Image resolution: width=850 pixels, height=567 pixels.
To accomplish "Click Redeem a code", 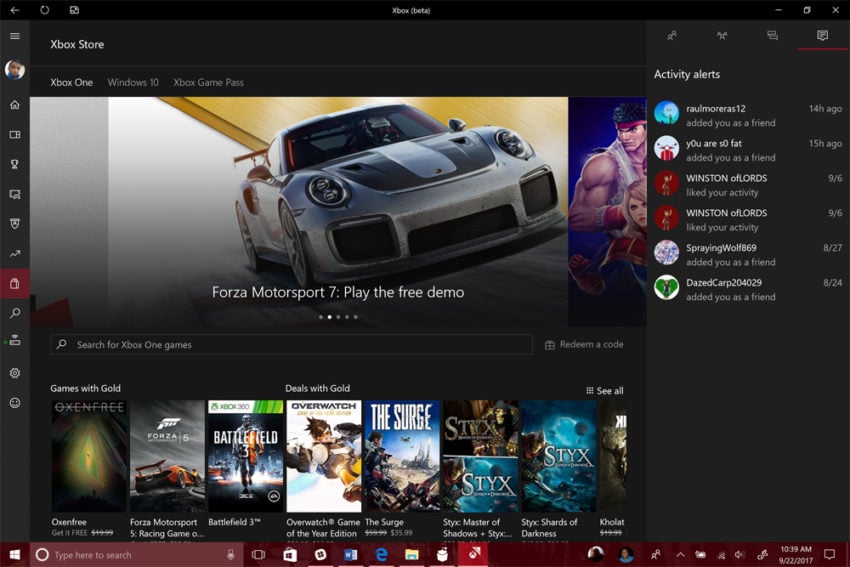I will tap(584, 345).
